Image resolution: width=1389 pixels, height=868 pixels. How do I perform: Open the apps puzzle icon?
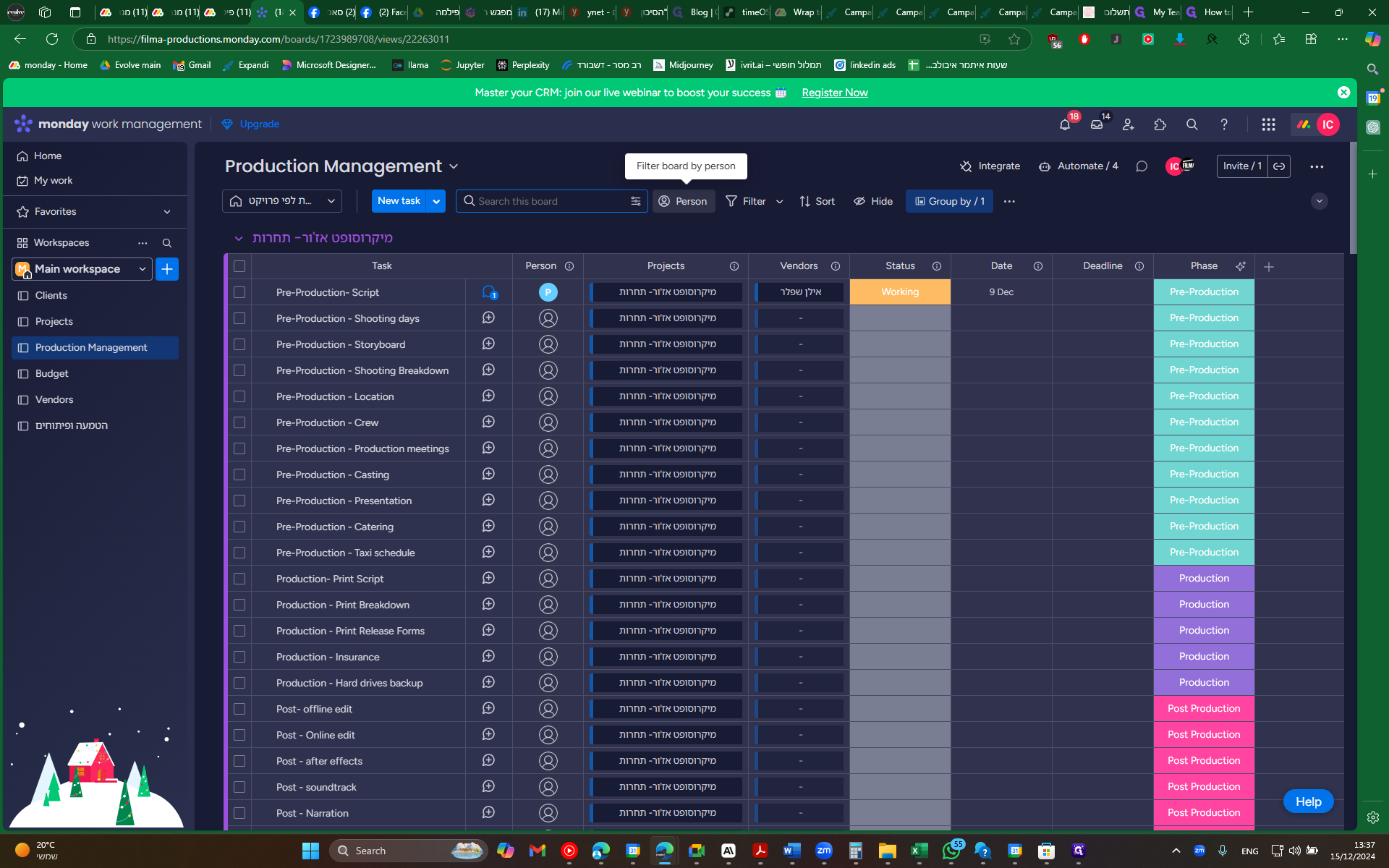click(1160, 124)
